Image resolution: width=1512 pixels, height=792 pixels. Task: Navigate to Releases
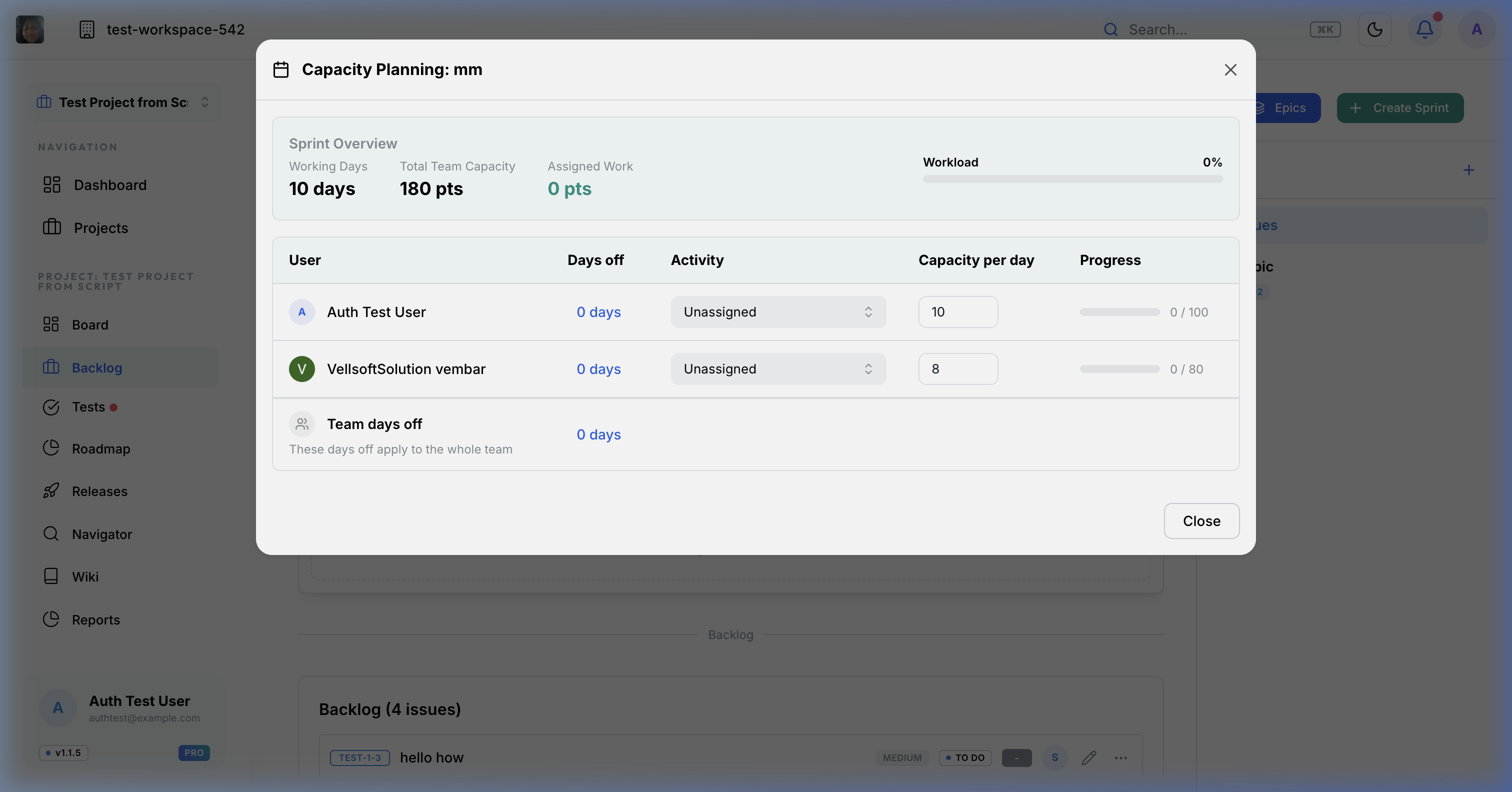pyautogui.click(x=120, y=491)
